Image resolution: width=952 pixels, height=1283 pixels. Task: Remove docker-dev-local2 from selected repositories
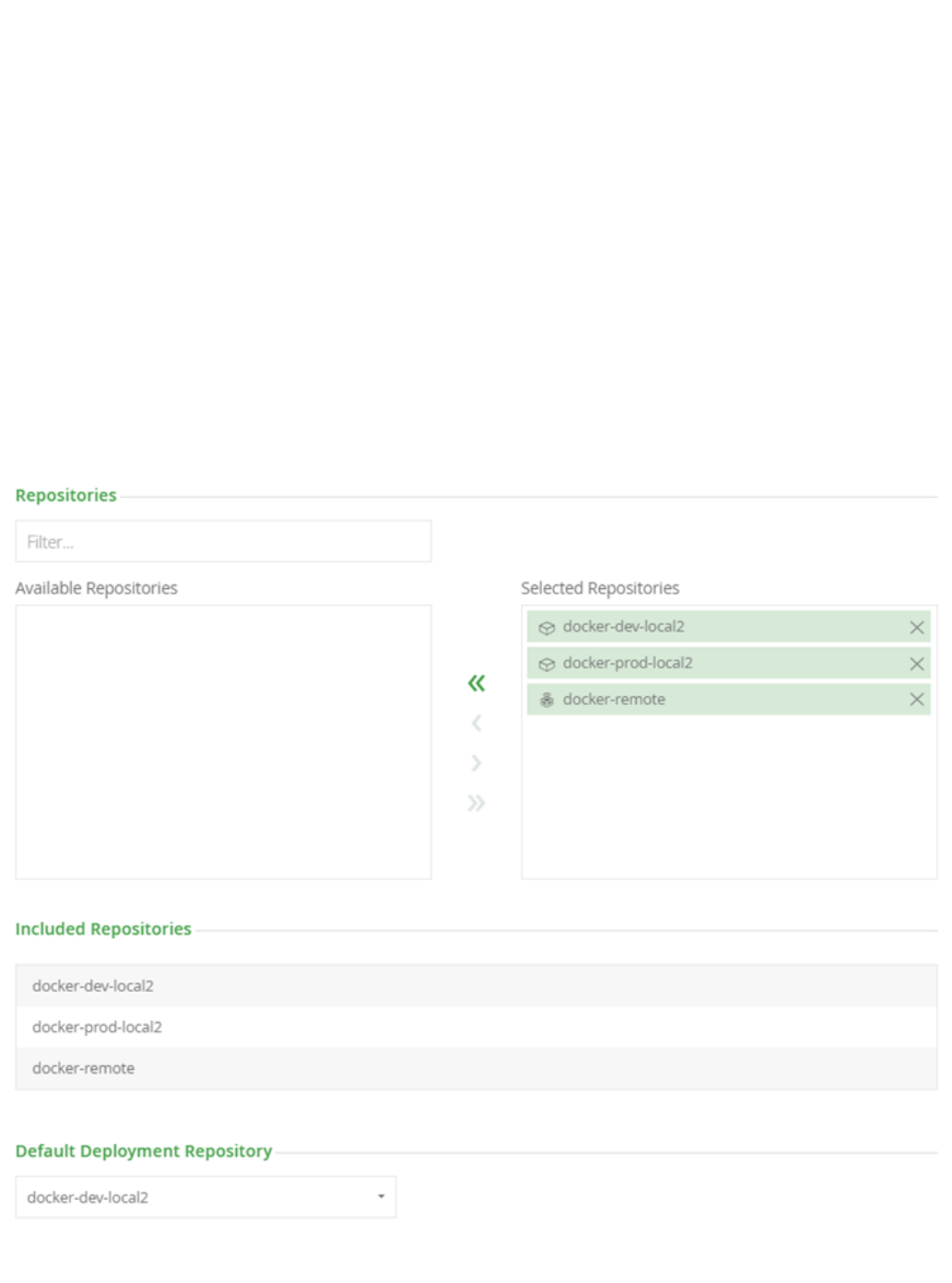916,628
